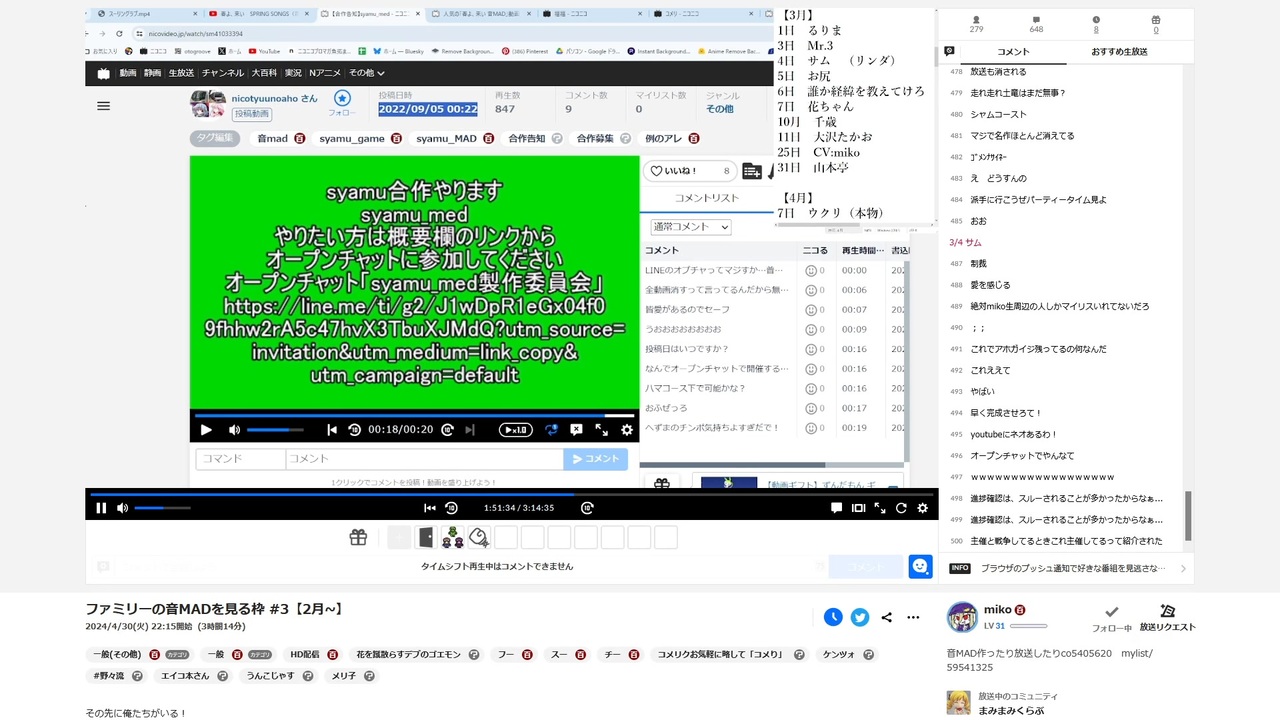Open 通常コメント comment type dropdown
Image resolution: width=1280 pixels, height=720 pixels.
pos(691,227)
